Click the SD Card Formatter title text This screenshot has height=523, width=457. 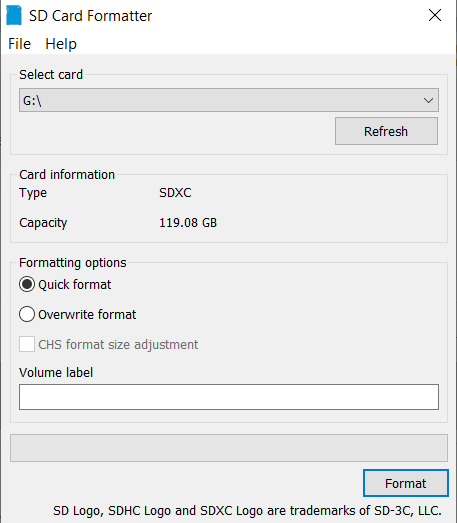90,16
